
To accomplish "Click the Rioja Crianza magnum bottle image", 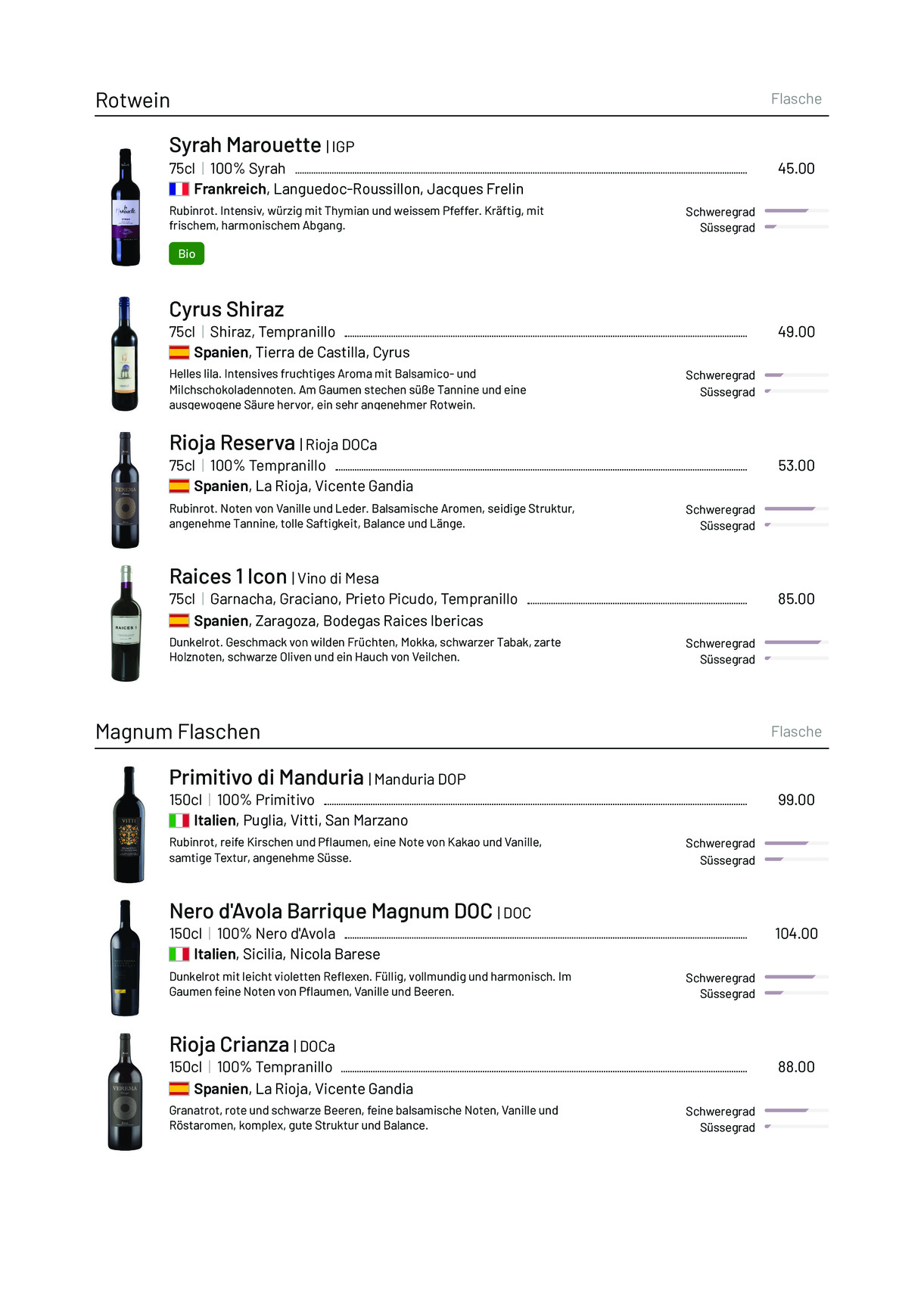I will [x=126, y=1092].
